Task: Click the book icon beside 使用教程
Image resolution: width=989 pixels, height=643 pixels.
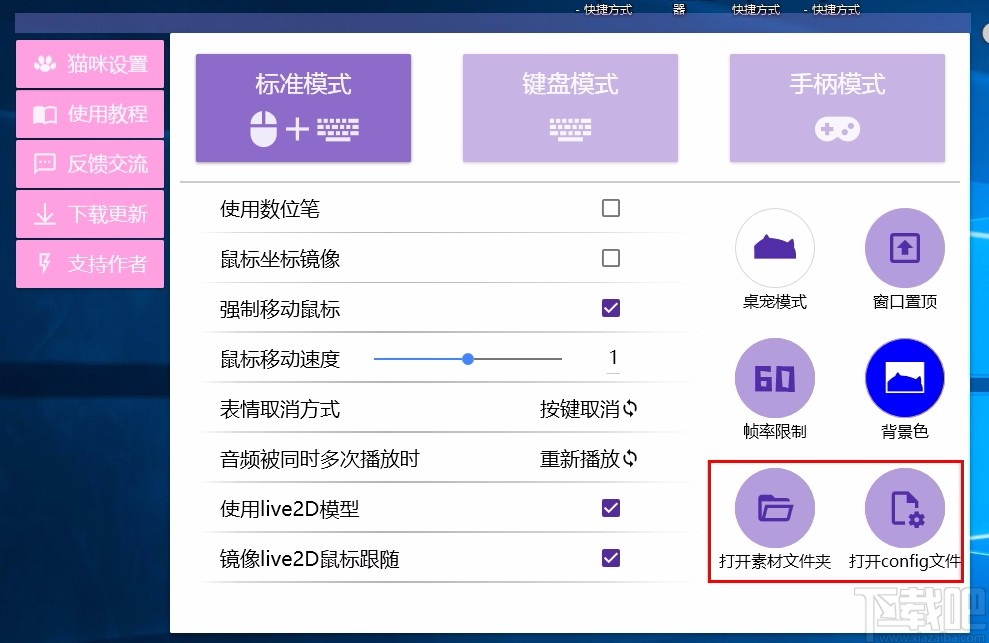Action: [x=45, y=114]
